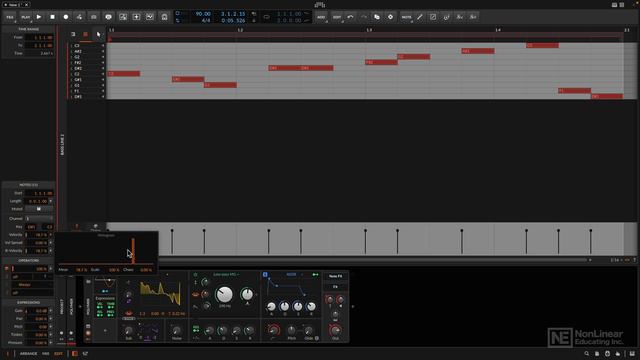The image size is (640, 360).
Task: Open the stepper next to Pan expression
Action: click(51, 319)
